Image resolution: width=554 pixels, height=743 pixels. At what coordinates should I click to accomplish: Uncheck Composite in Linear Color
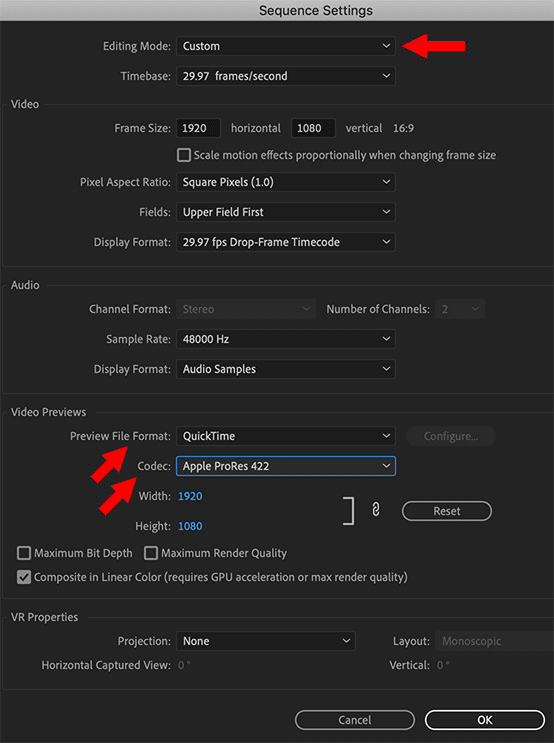click(24, 577)
